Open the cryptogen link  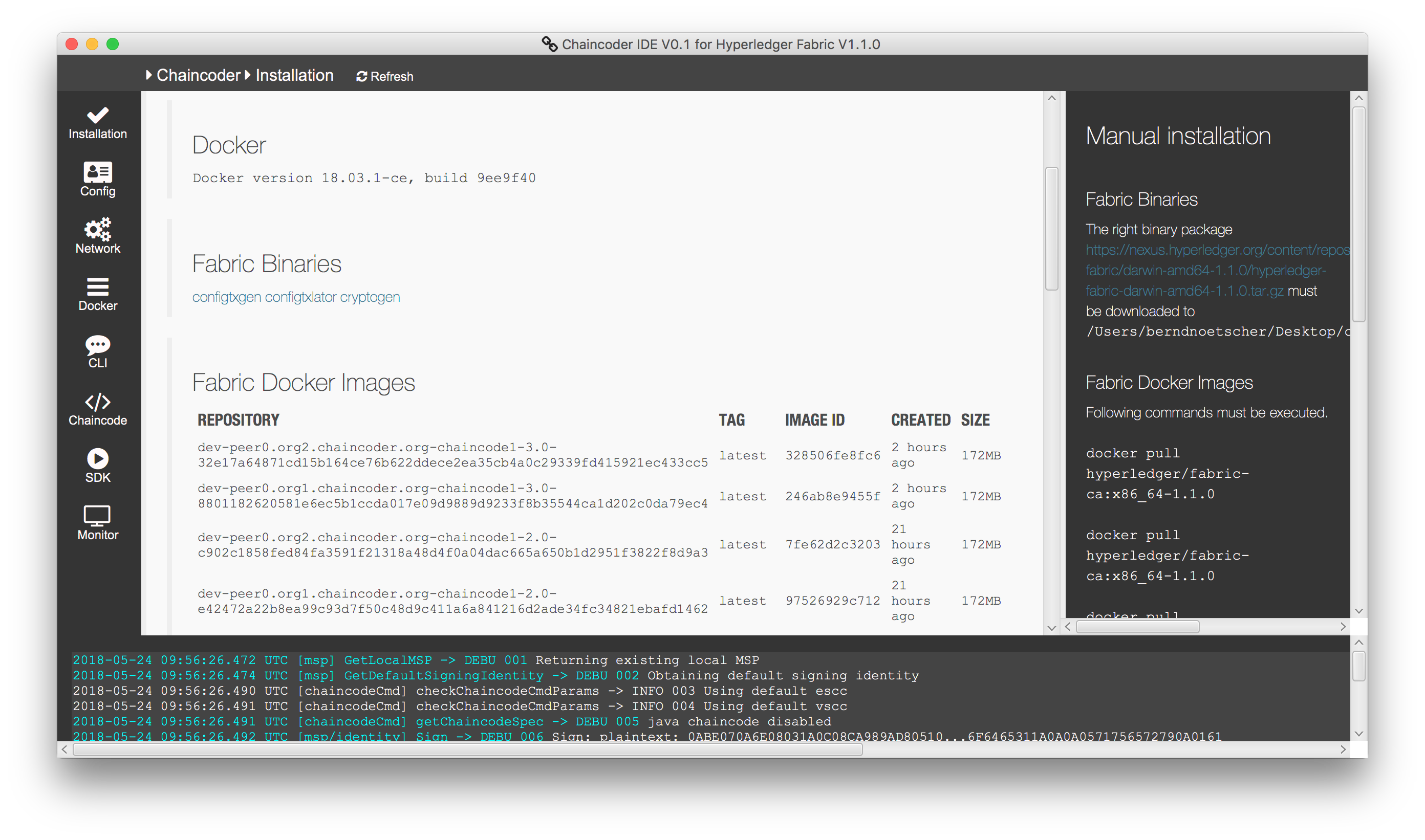(x=370, y=297)
